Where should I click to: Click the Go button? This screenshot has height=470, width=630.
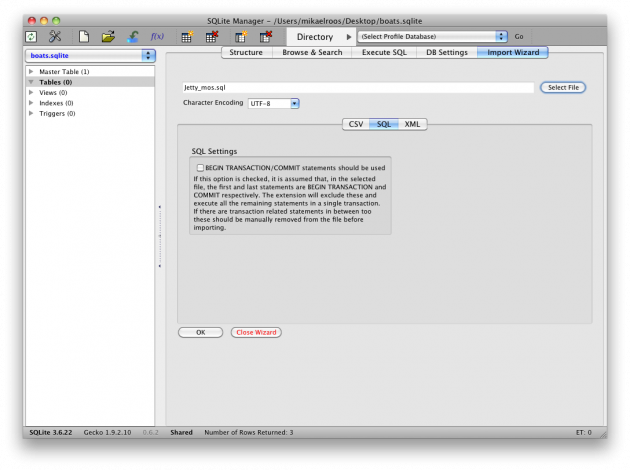coord(519,37)
